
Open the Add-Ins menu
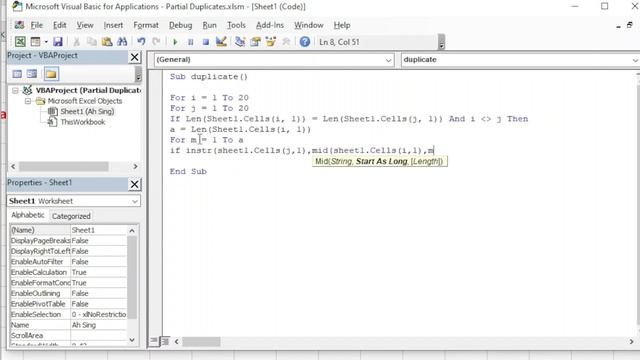(x=270, y=25)
